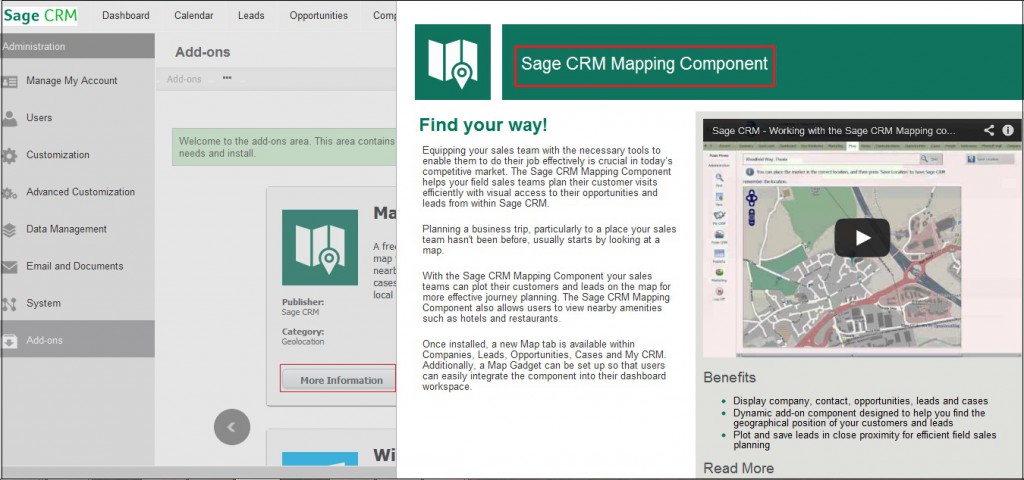Viewport: 1024px width, 480px height.
Task: Click the Email and Documents envelope icon
Action: pos(9,267)
